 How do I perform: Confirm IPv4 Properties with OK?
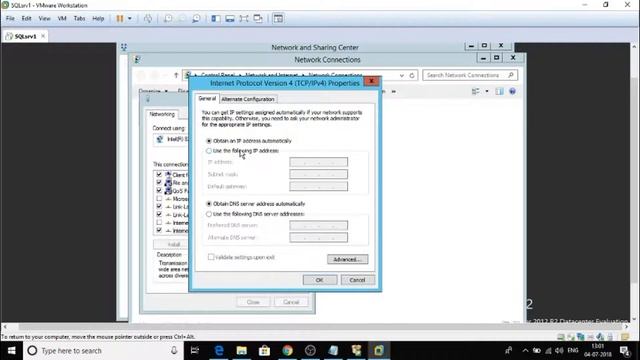320,280
